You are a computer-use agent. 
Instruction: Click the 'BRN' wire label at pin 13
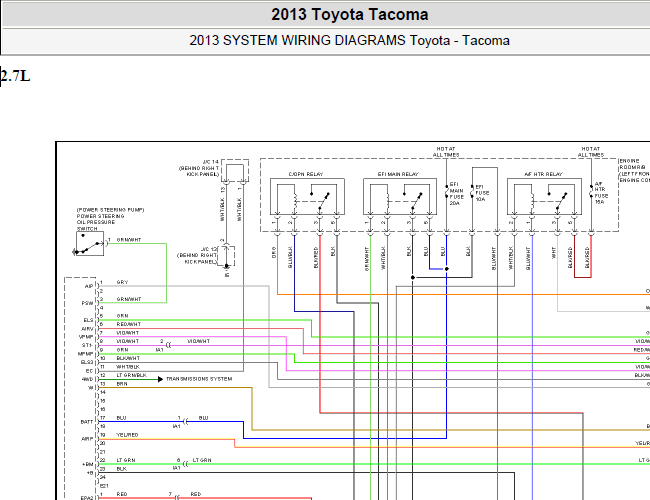tap(122, 383)
